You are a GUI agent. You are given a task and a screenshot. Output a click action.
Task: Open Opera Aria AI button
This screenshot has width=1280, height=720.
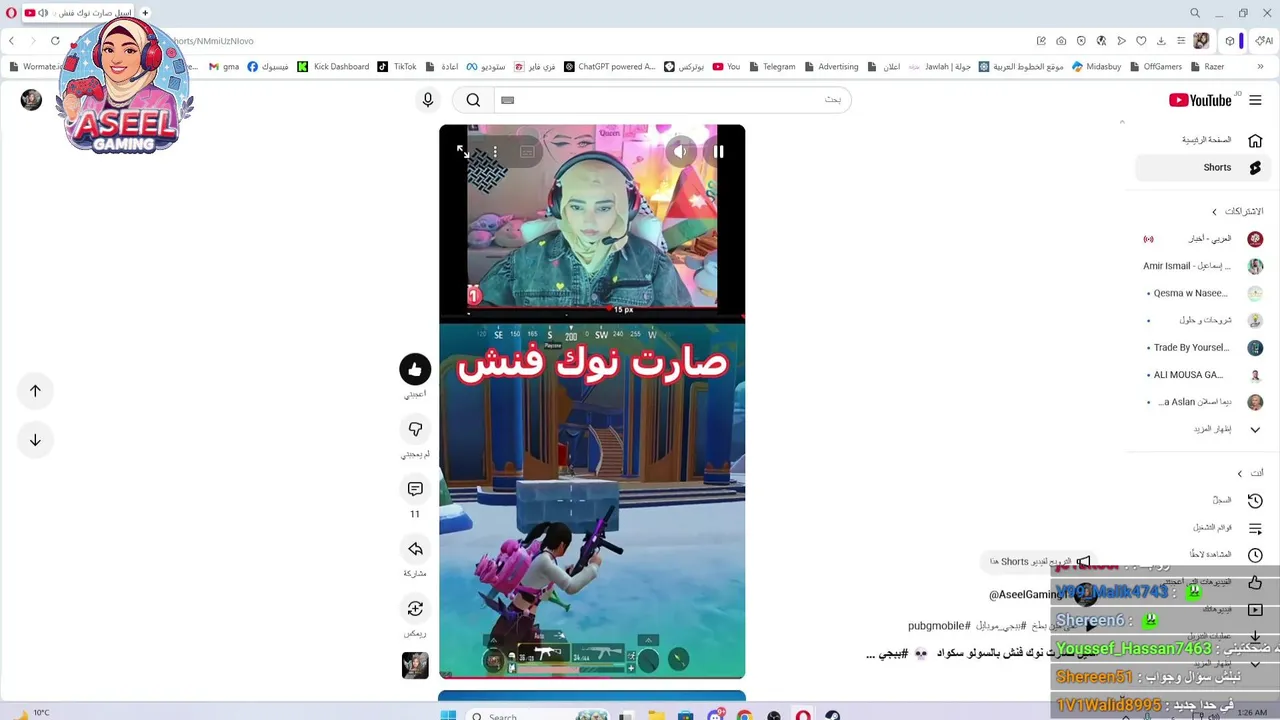pos(1264,41)
